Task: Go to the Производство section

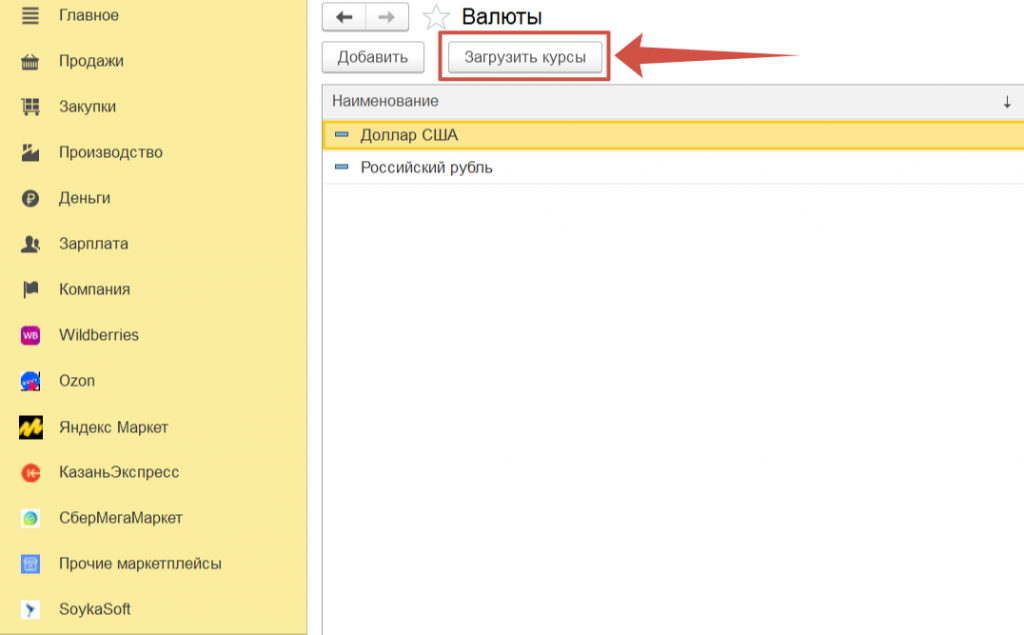Action: [110, 153]
